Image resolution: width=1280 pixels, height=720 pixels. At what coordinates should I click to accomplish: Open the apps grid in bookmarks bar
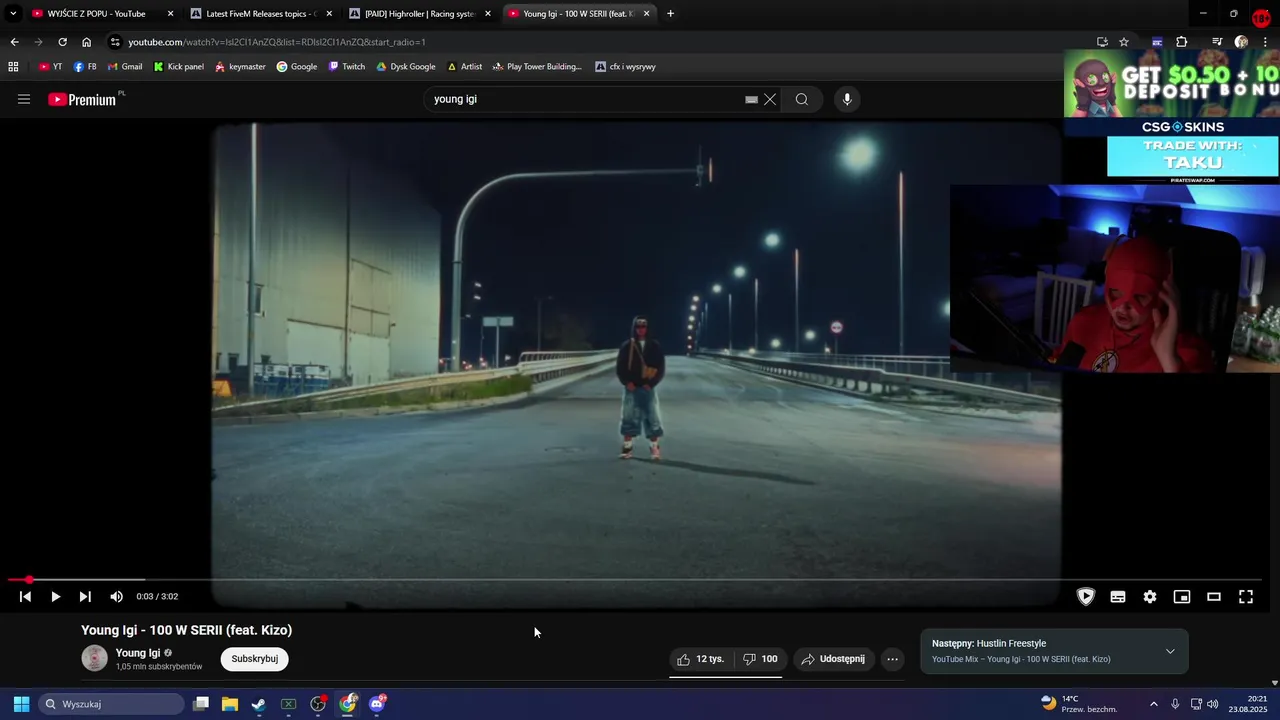point(13,67)
